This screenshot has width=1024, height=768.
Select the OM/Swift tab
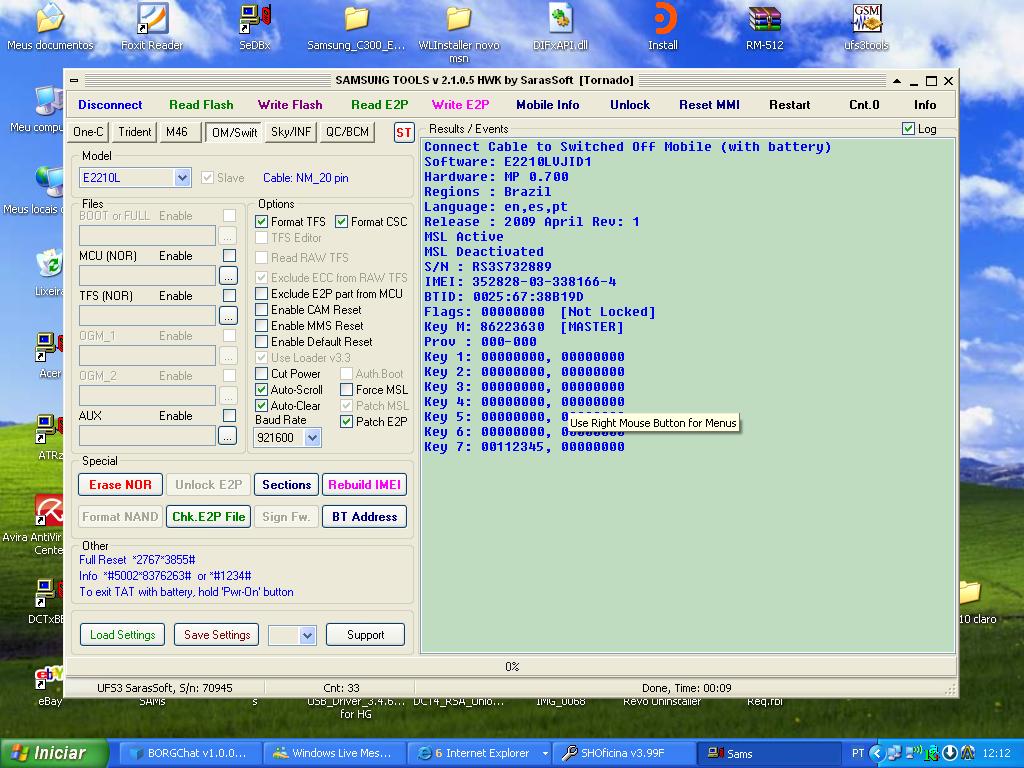234,133
